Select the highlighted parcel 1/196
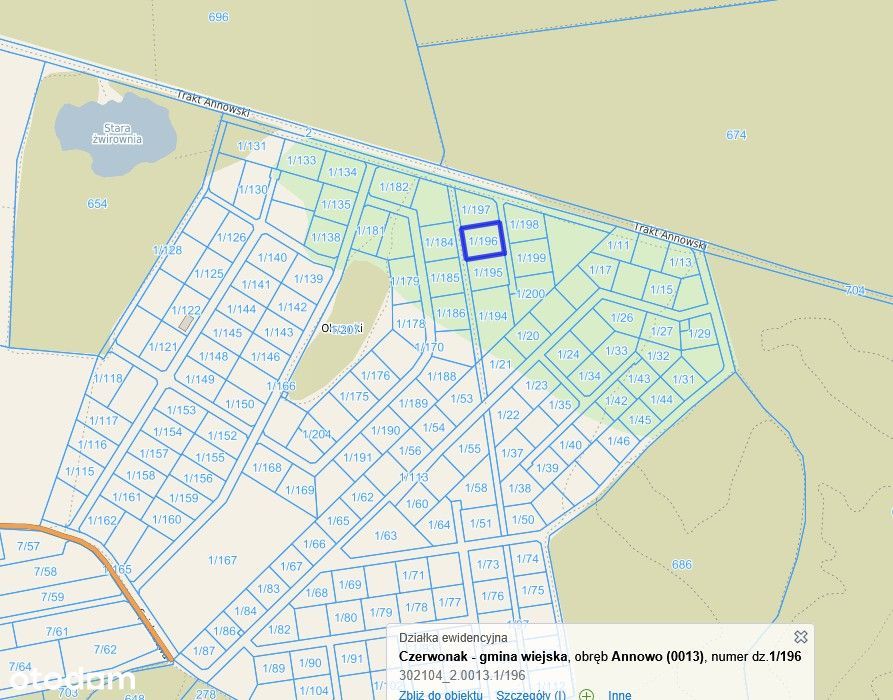Screen dimensions: 893x700 [483, 241]
